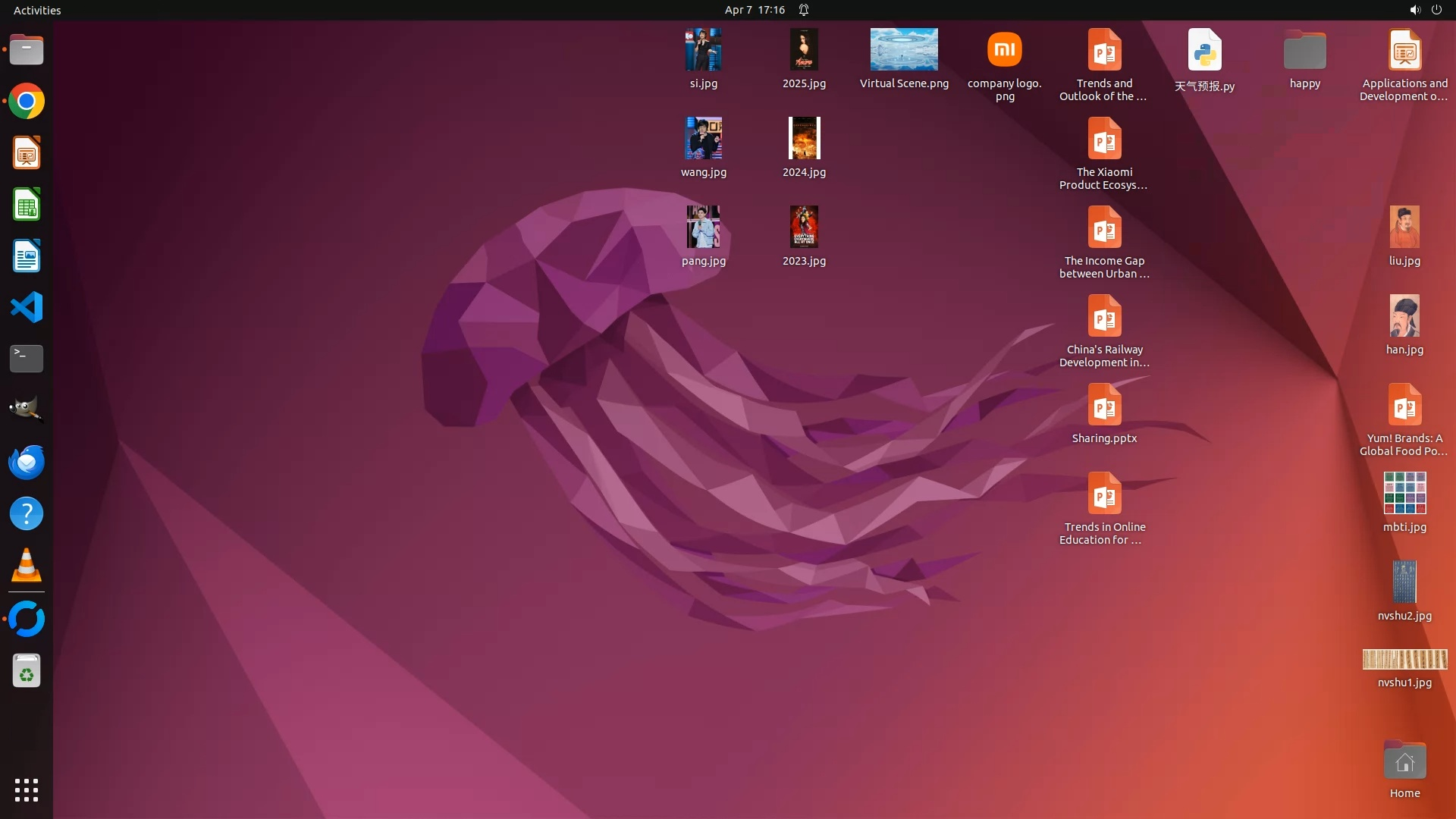
Task: Open Thunderbird mail from the dock
Action: (x=27, y=462)
